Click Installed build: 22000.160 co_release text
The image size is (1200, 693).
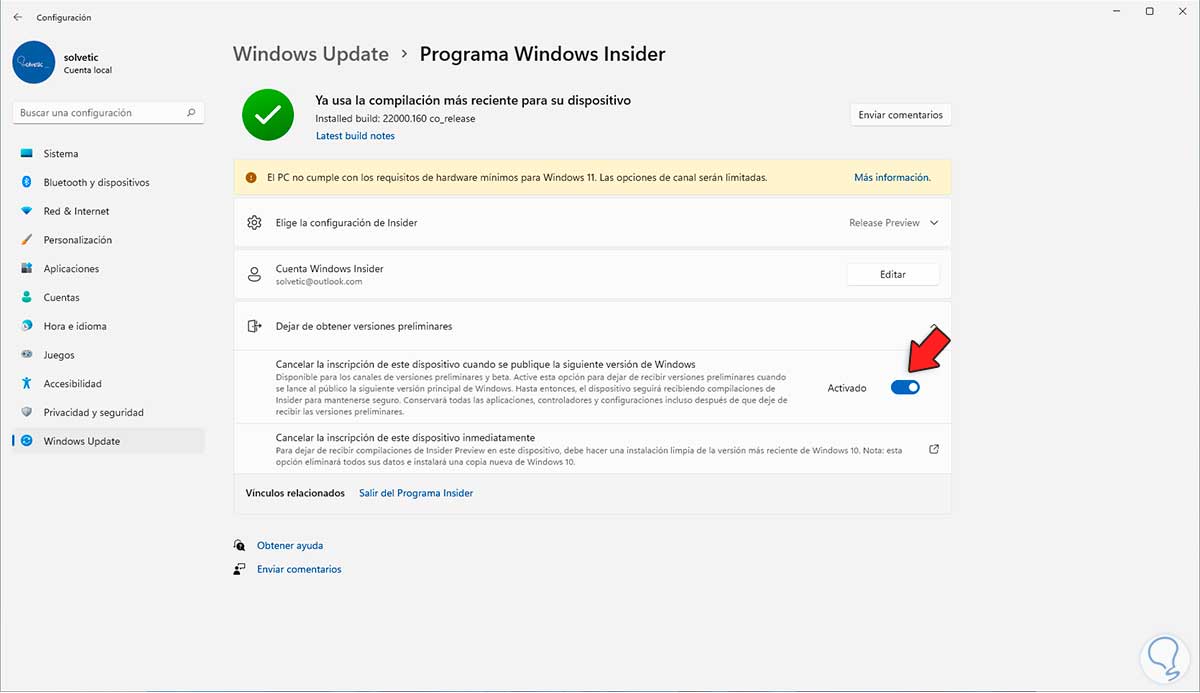[x=395, y=119]
